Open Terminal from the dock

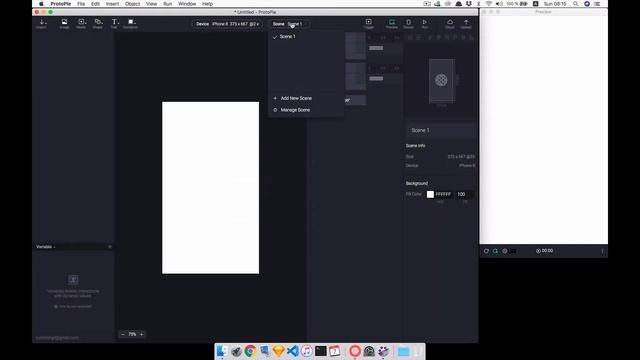pyautogui.click(x=320, y=351)
